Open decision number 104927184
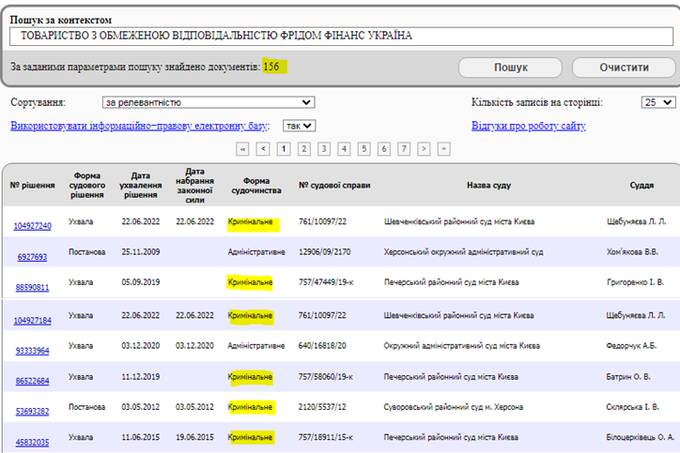This screenshot has width=680, height=453. (33, 320)
